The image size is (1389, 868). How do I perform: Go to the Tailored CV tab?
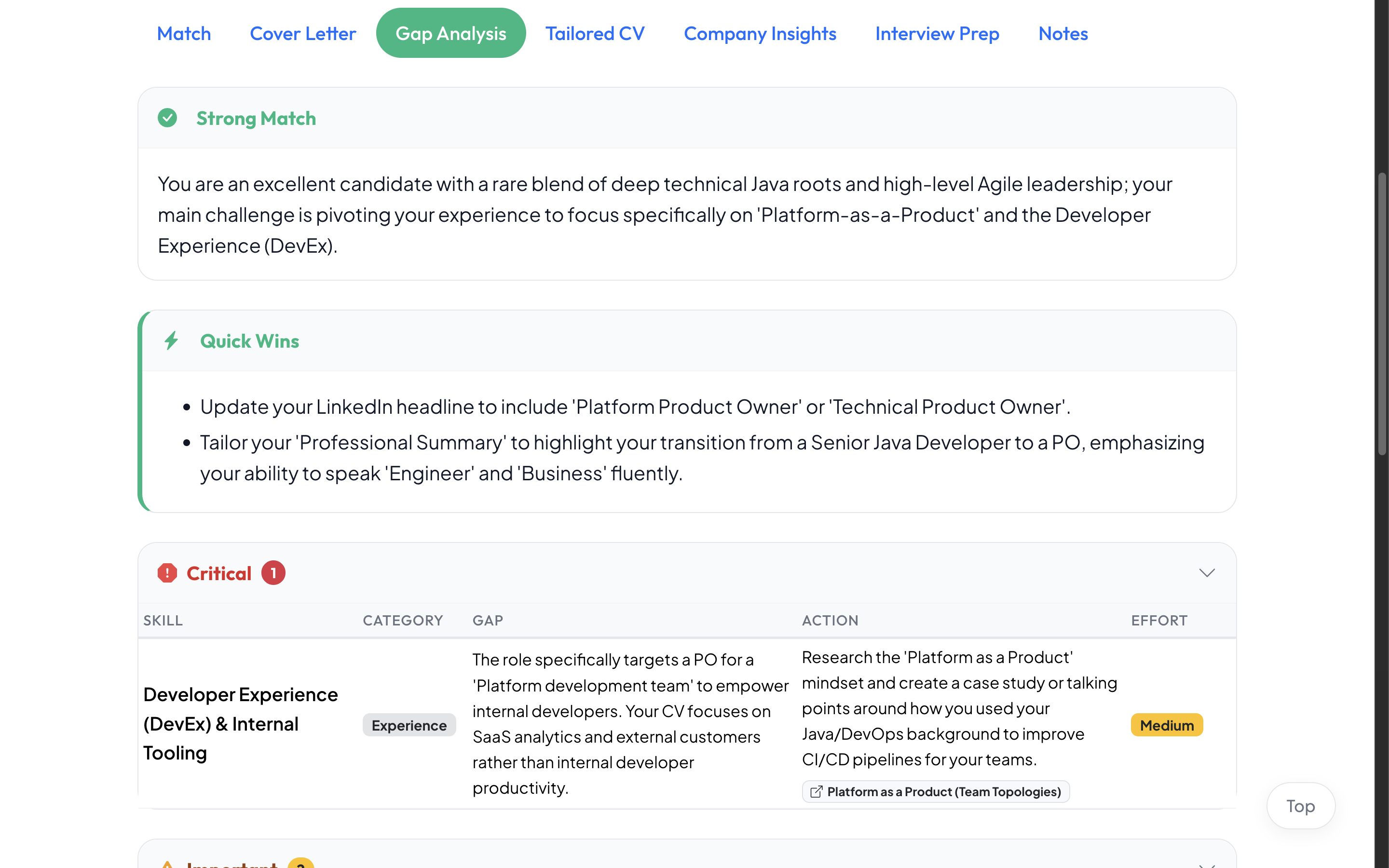[x=595, y=33]
